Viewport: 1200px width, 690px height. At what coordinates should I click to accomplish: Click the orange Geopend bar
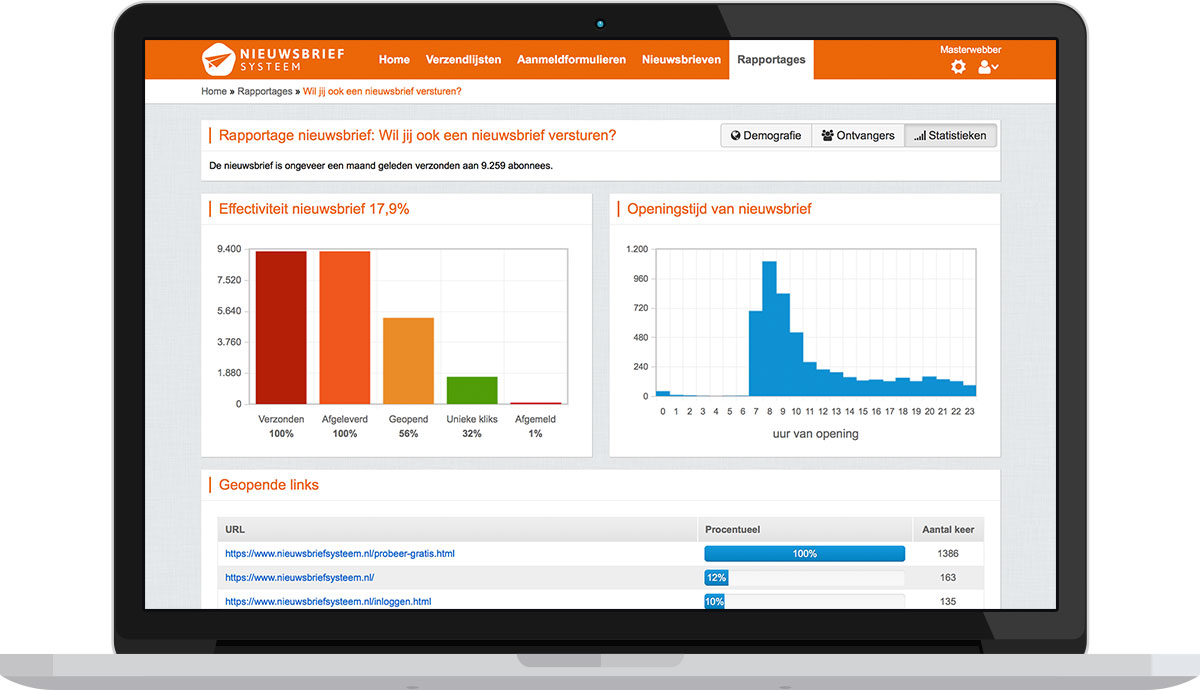coord(408,361)
